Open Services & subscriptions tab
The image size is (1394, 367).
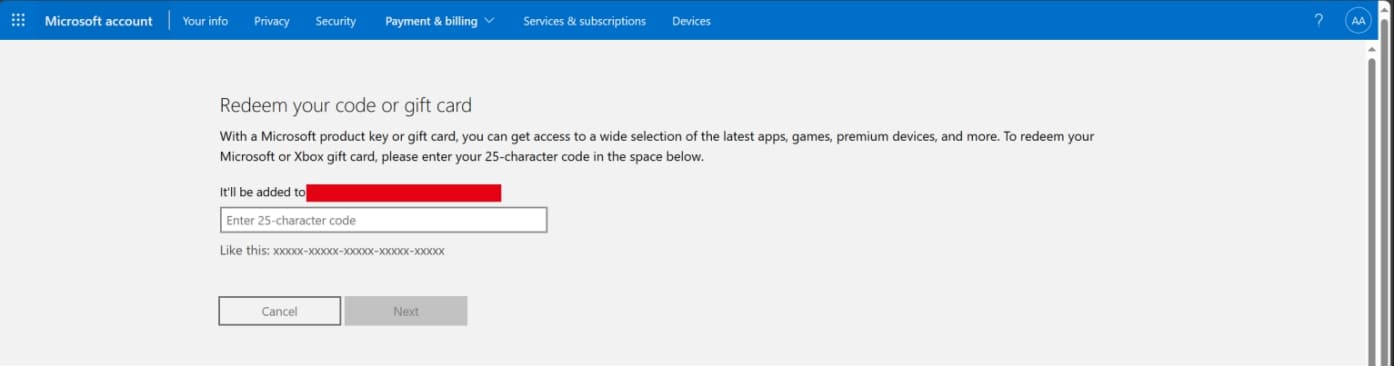[585, 21]
